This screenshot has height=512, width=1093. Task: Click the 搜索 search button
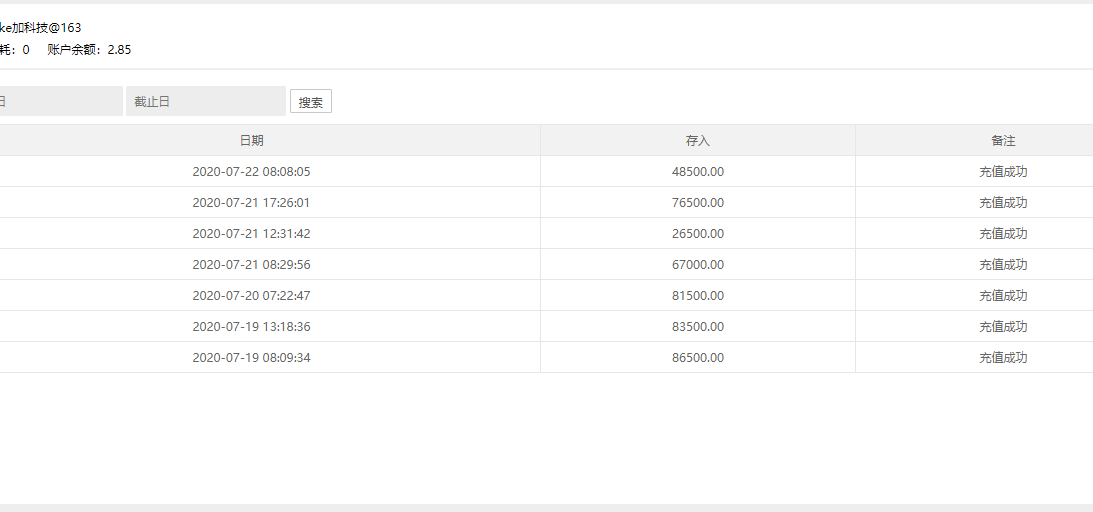(x=311, y=102)
